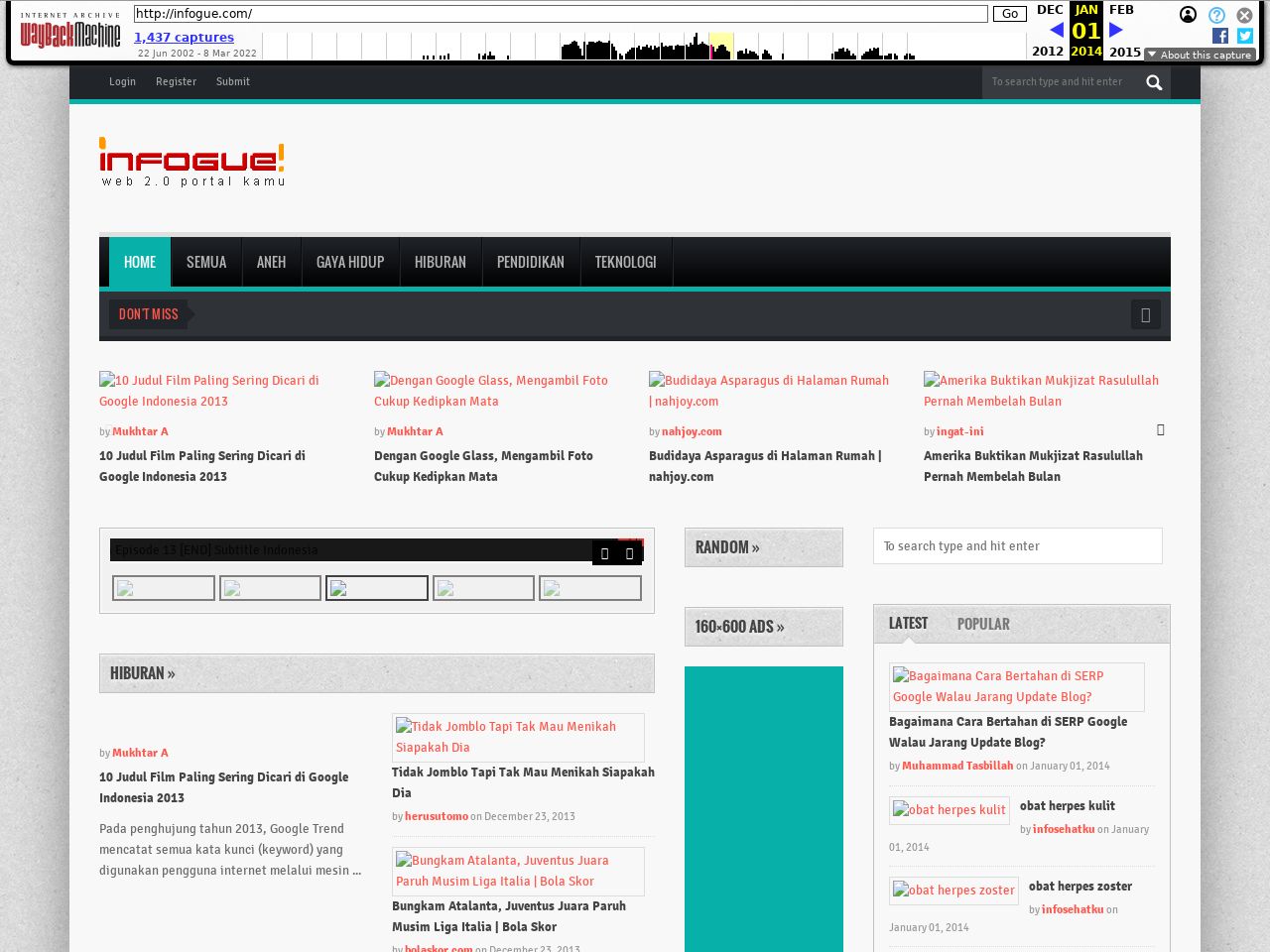Advance the featured carousel on the right
The height and width of the screenshot is (952, 1270).
point(1160,429)
